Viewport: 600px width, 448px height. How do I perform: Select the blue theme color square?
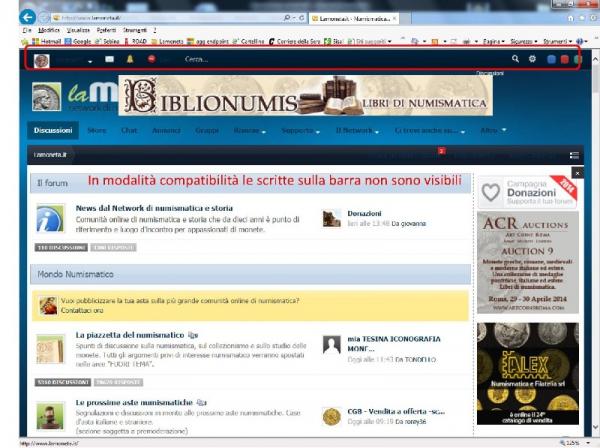point(551,59)
